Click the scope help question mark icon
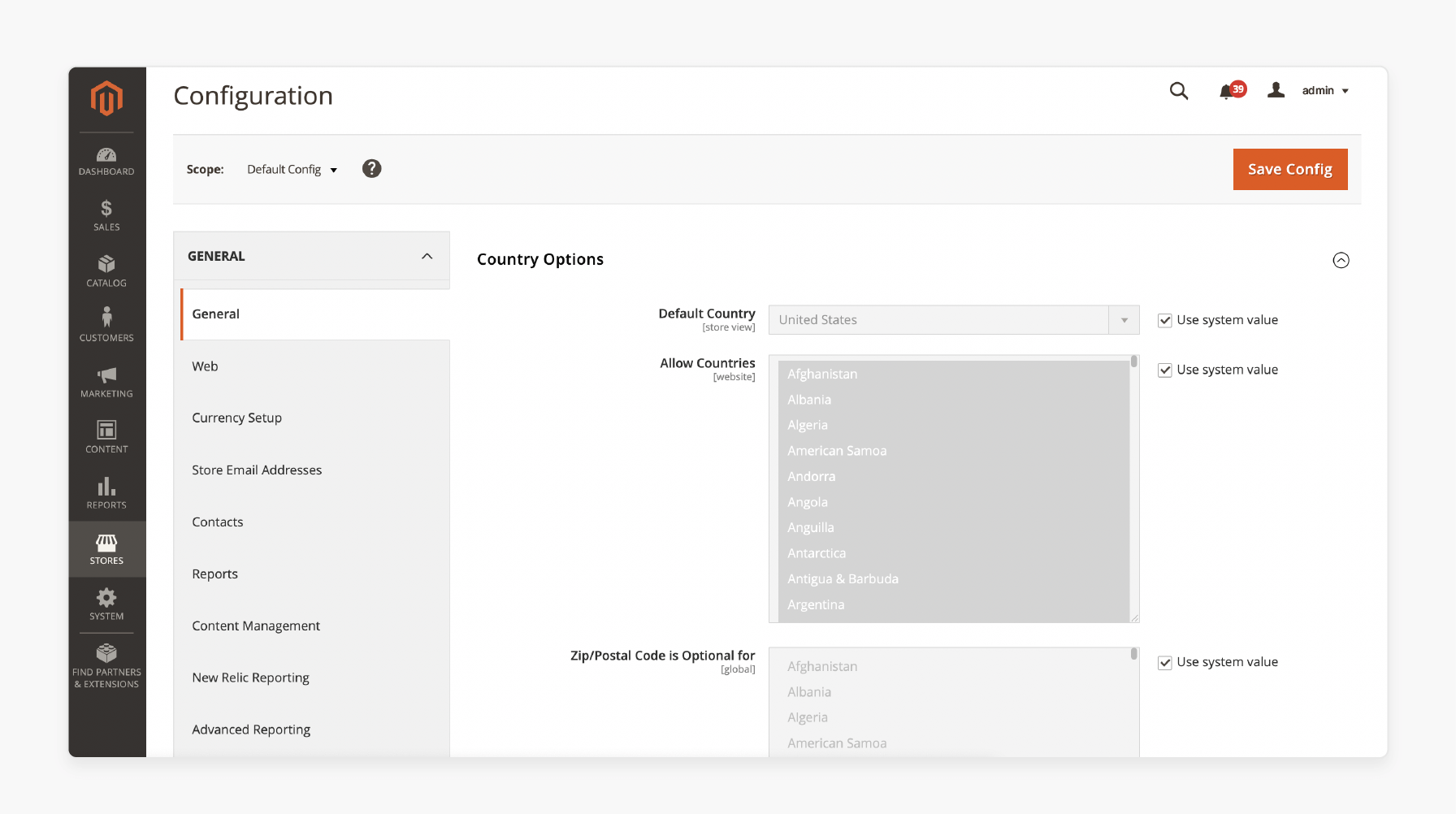1456x814 pixels. point(372,169)
